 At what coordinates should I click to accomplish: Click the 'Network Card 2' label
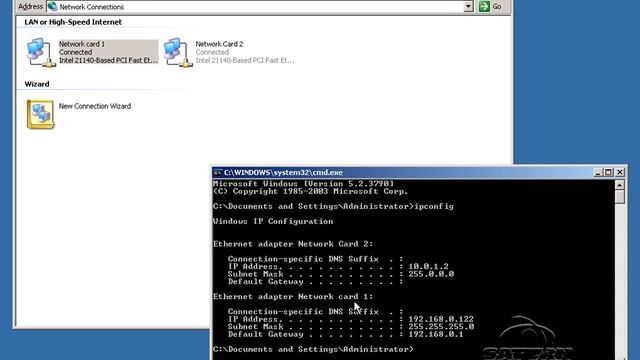click(219, 44)
